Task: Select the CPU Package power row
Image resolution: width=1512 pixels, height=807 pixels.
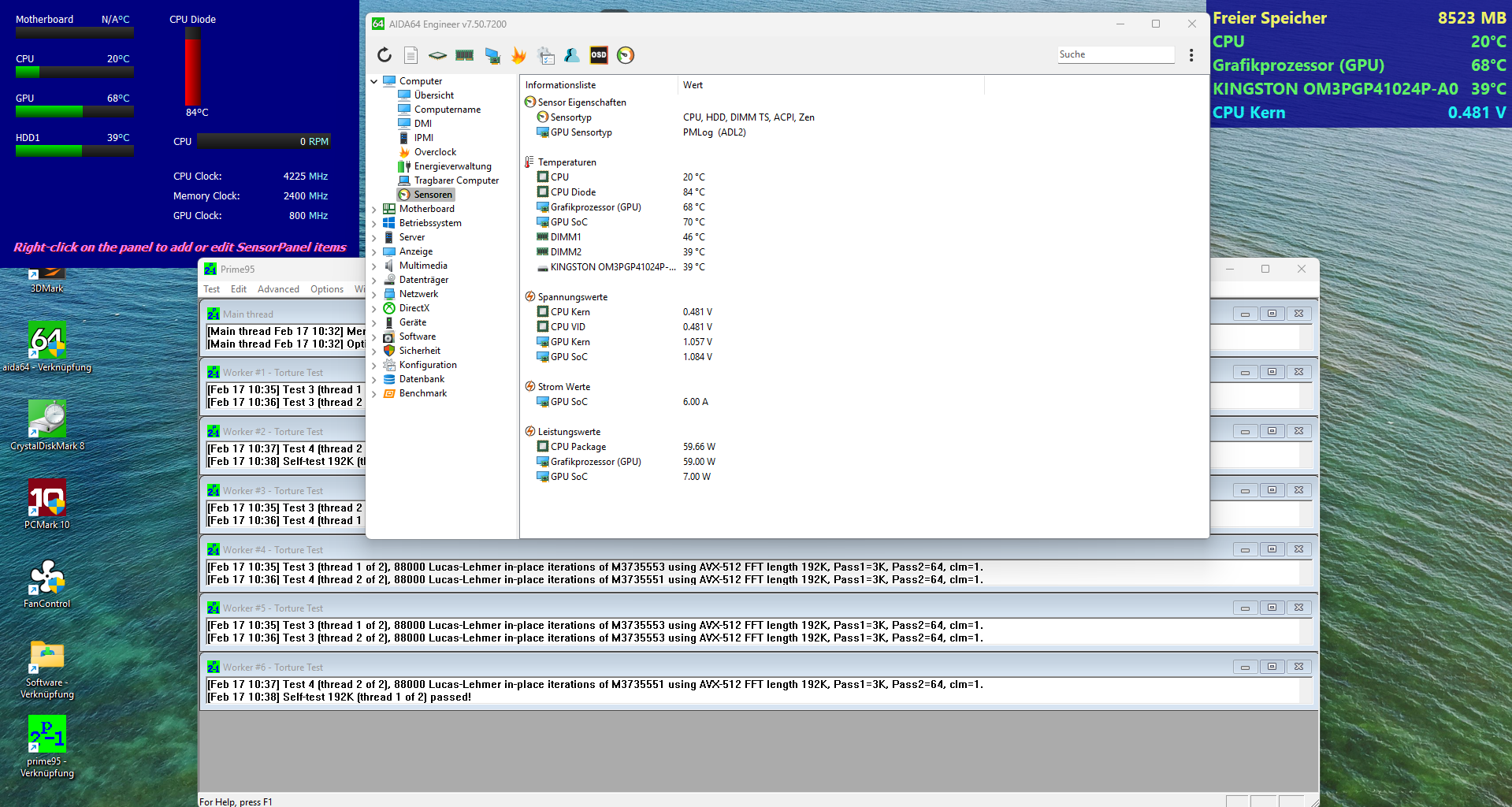Action: click(x=626, y=447)
